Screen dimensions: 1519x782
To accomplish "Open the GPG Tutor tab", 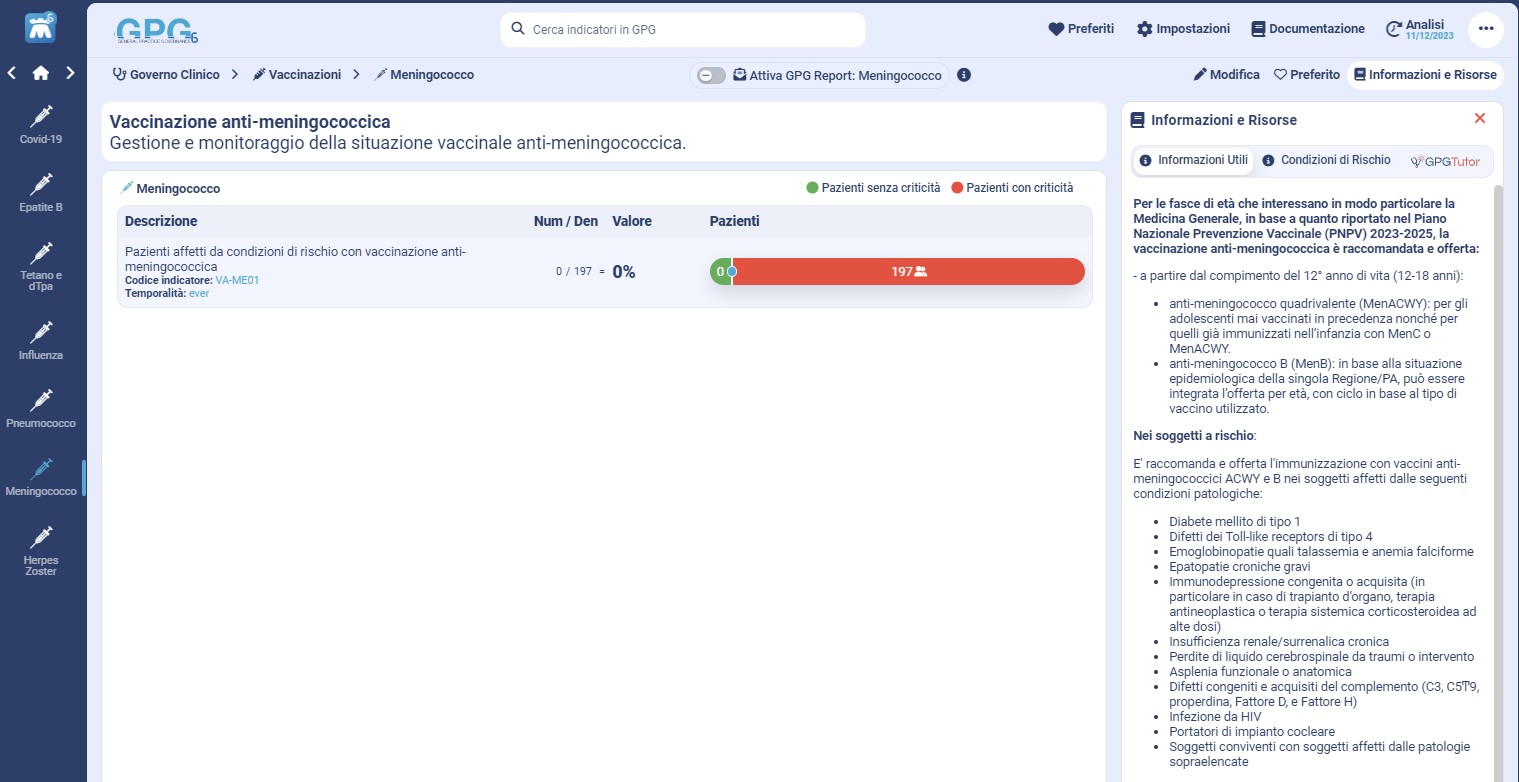I will 1445,161.
